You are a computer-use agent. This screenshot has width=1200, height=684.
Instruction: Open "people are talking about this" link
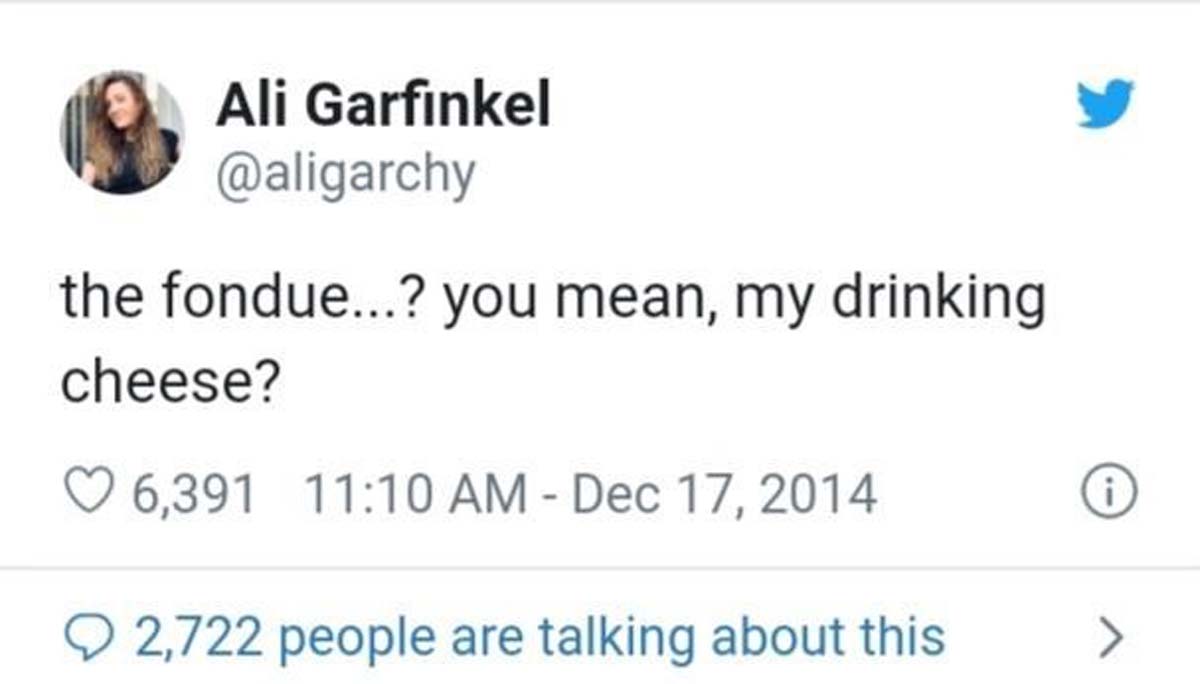tap(613, 636)
